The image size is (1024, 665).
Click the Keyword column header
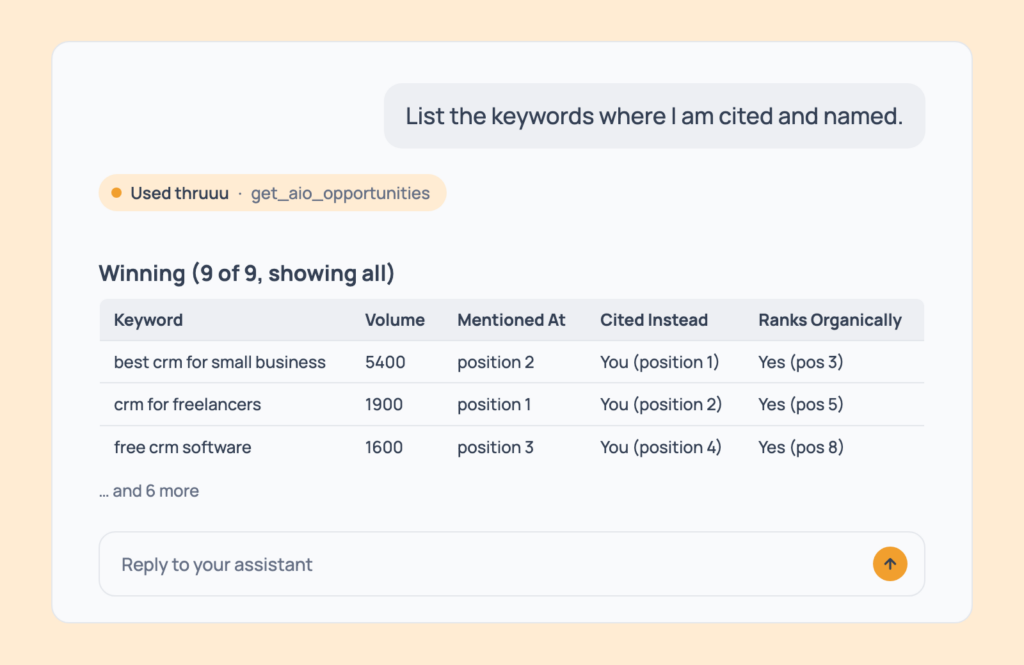pos(148,320)
